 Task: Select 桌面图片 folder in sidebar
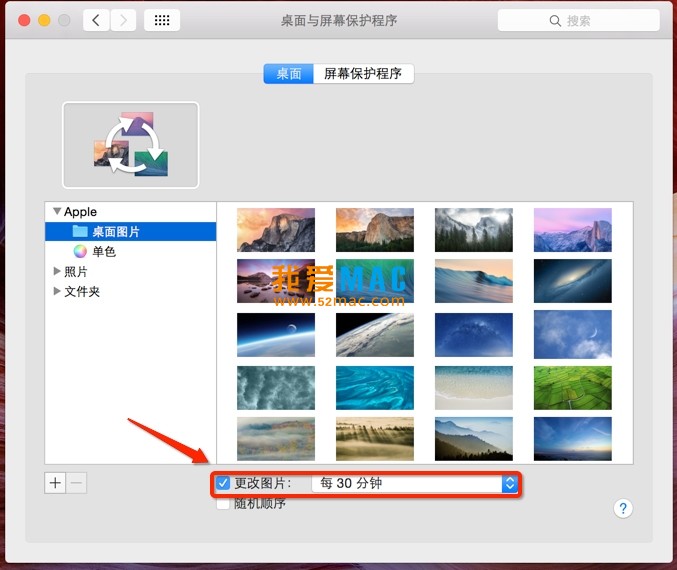click(x=130, y=231)
